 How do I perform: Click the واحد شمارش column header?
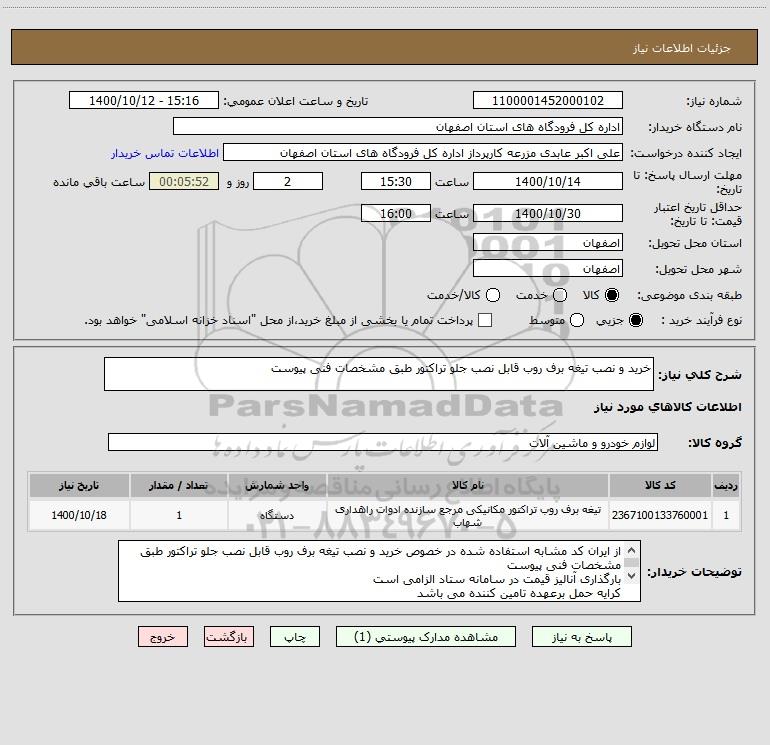[277, 485]
